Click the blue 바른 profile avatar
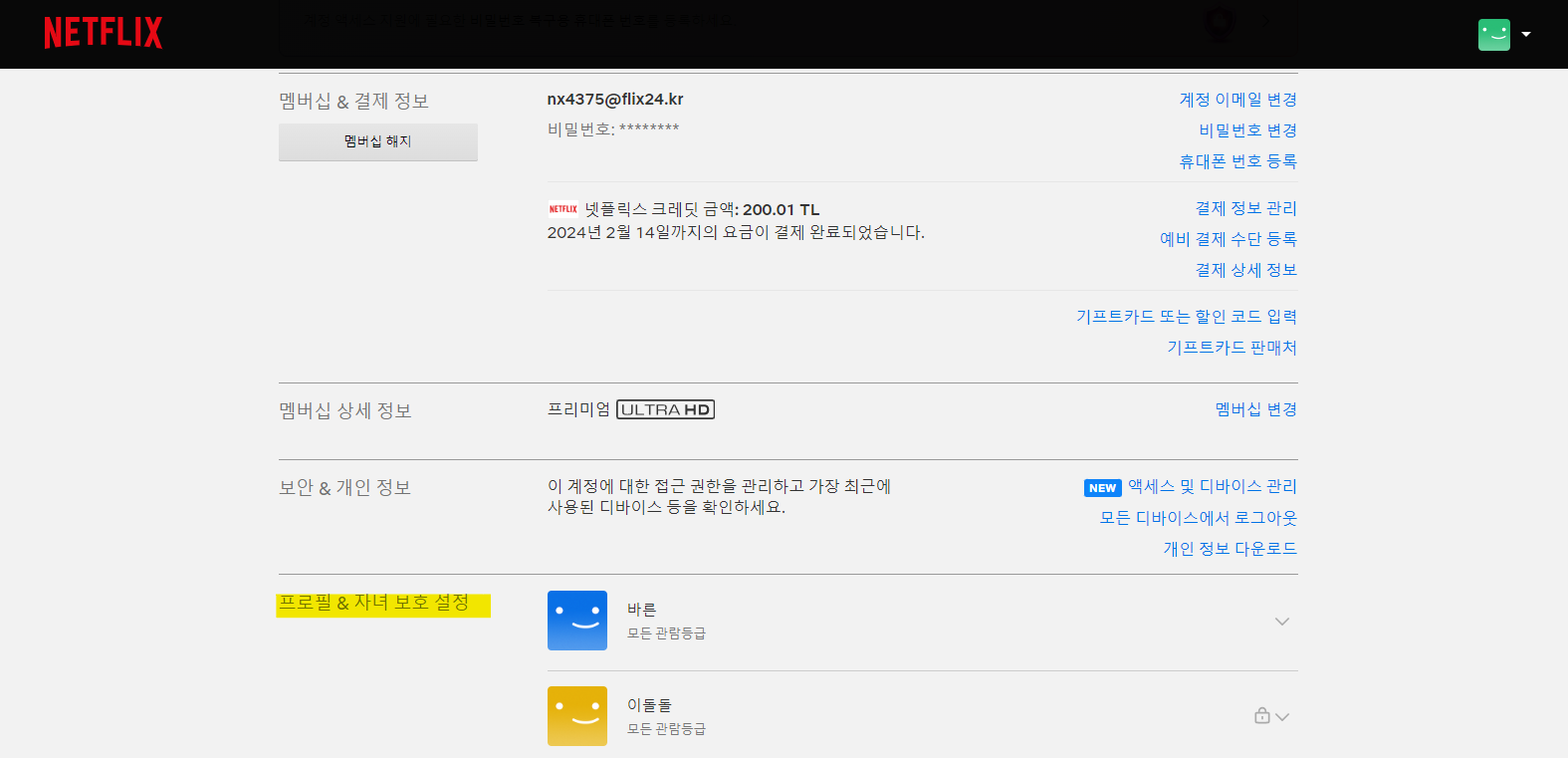Screen dimensions: 1568x758 577,621
